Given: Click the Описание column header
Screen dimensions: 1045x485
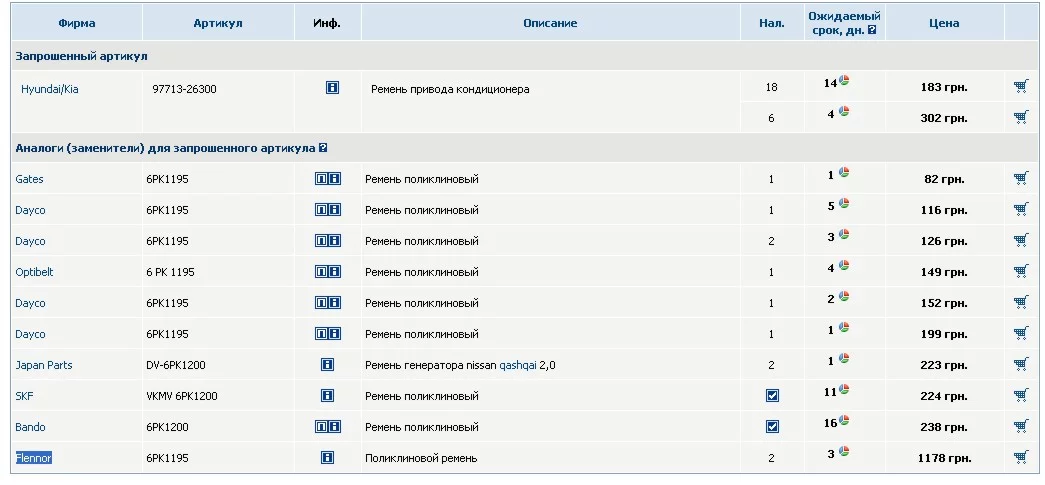Looking at the screenshot, I should [x=550, y=23].
